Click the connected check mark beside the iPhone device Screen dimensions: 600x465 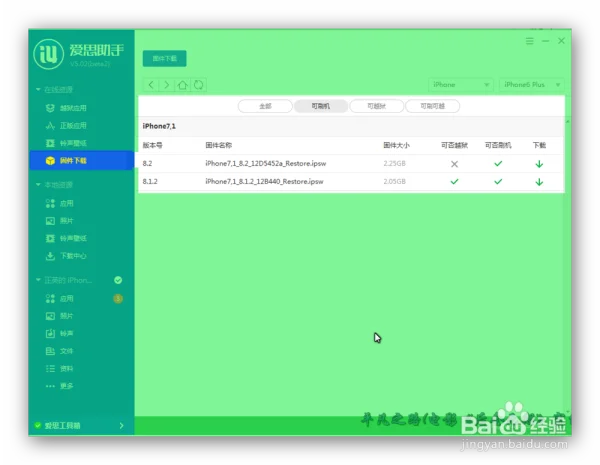click(118, 280)
